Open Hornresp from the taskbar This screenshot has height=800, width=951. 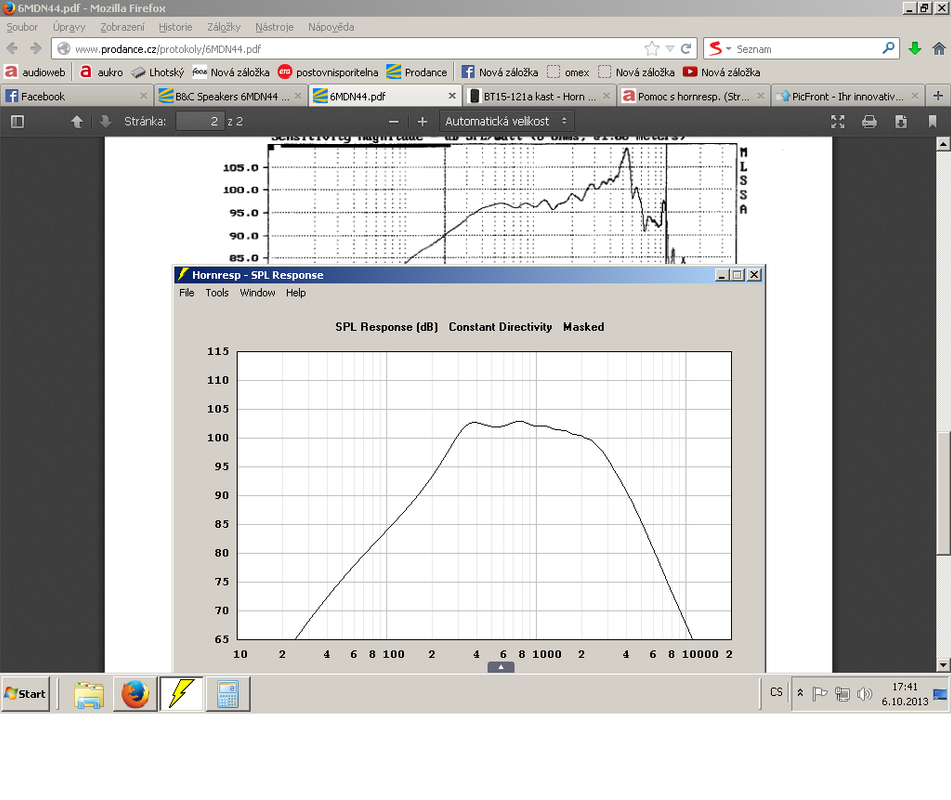pyautogui.click(x=181, y=694)
